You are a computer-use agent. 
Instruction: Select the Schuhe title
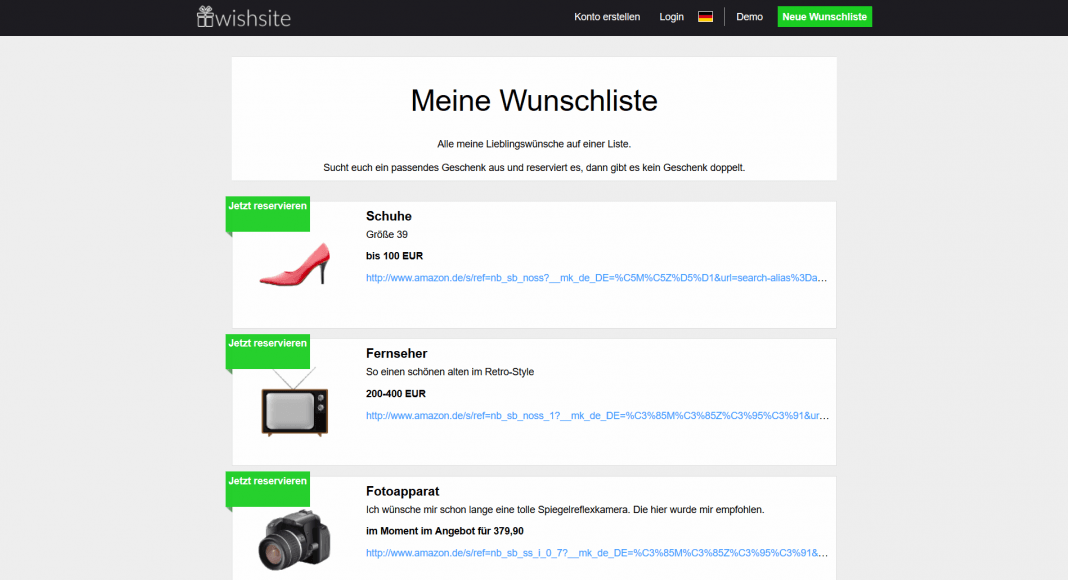388,216
